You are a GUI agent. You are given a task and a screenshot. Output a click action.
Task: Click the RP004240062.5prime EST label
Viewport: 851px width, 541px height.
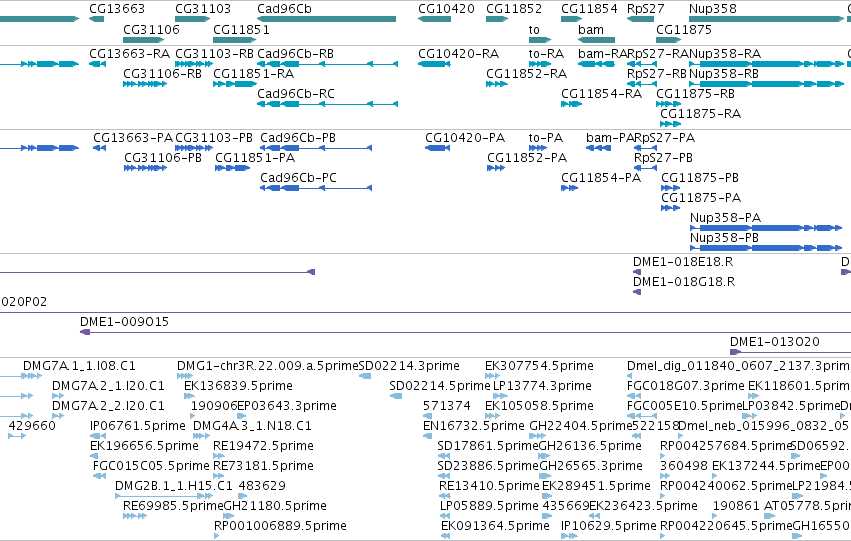(x=726, y=486)
